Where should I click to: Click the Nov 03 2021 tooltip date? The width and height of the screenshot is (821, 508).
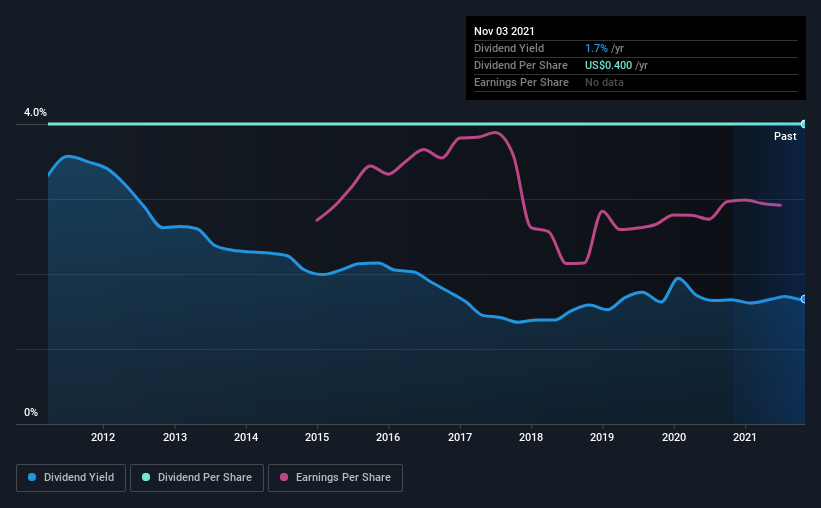pyautogui.click(x=504, y=31)
